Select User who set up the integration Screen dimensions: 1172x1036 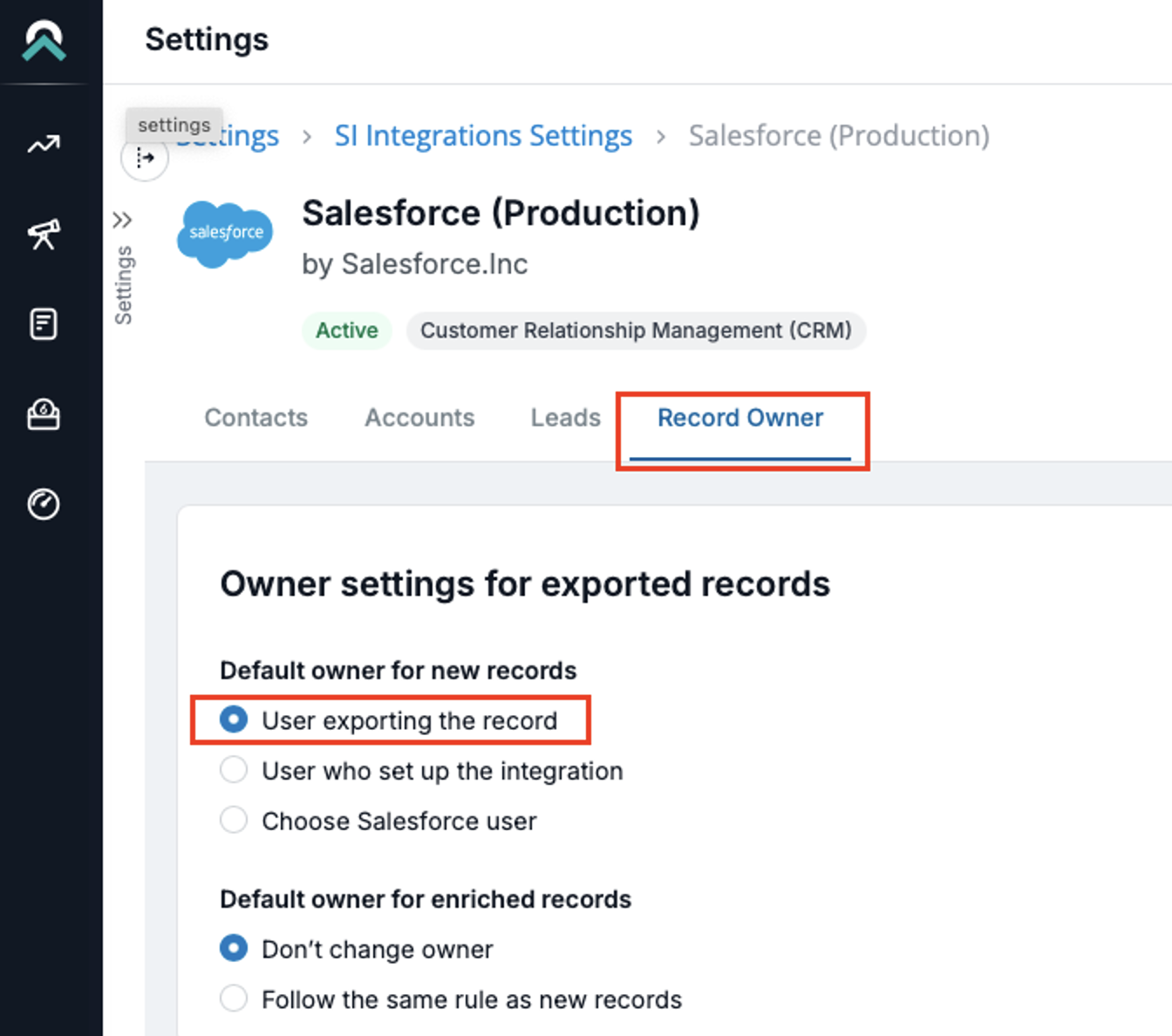(x=422, y=771)
